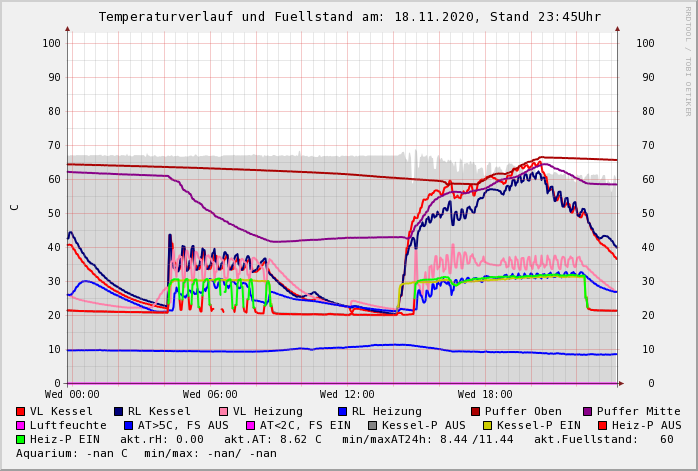The width and height of the screenshot is (698, 471).
Task: Click the Aquarium reading text line
Action: pos(146,454)
